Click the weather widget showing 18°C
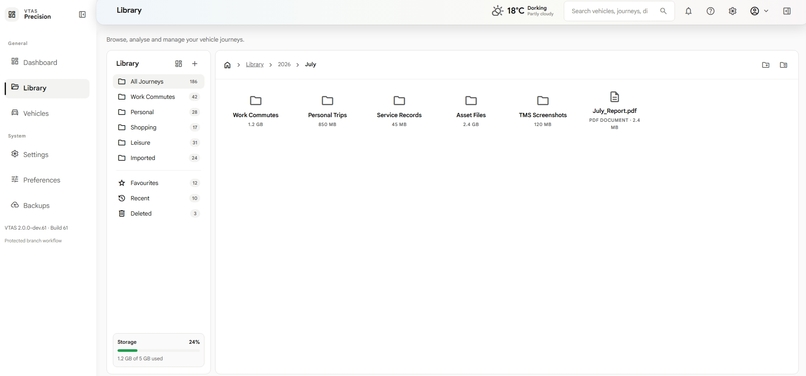 click(x=523, y=11)
